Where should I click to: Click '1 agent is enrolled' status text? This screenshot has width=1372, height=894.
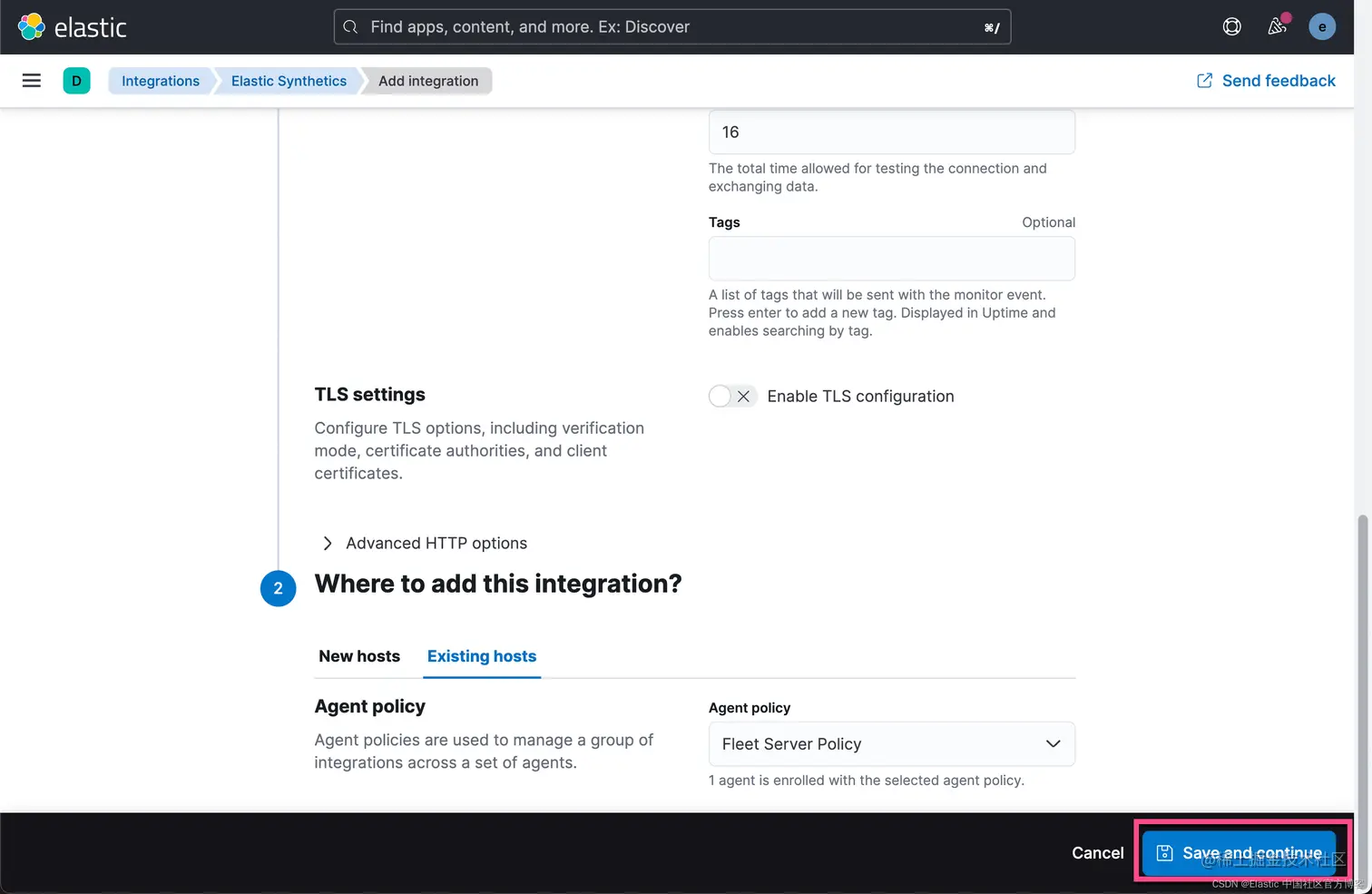click(x=867, y=781)
